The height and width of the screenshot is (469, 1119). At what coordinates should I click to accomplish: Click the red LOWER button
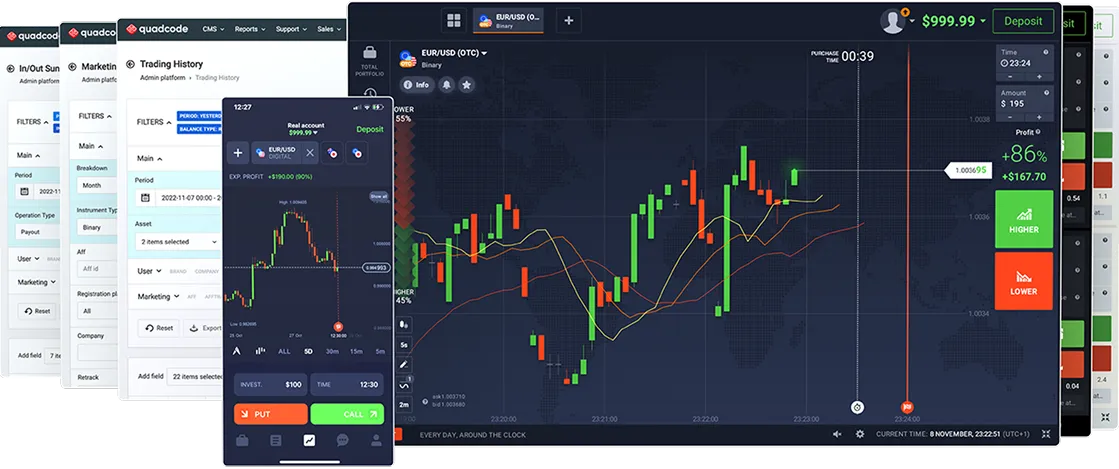click(x=1024, y=281)
